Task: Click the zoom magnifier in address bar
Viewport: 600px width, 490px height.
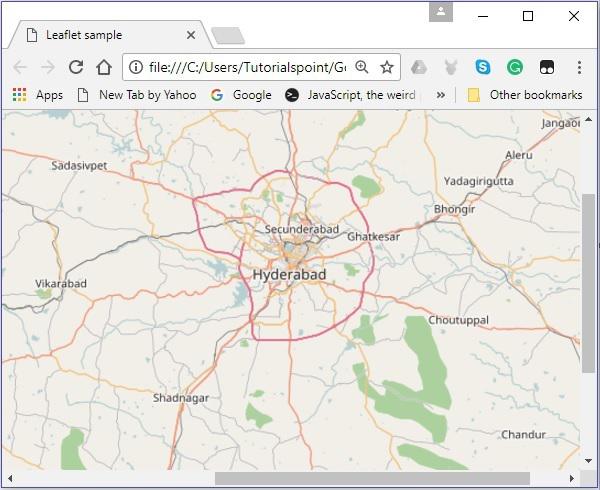Action: click(x=362, y=67)
